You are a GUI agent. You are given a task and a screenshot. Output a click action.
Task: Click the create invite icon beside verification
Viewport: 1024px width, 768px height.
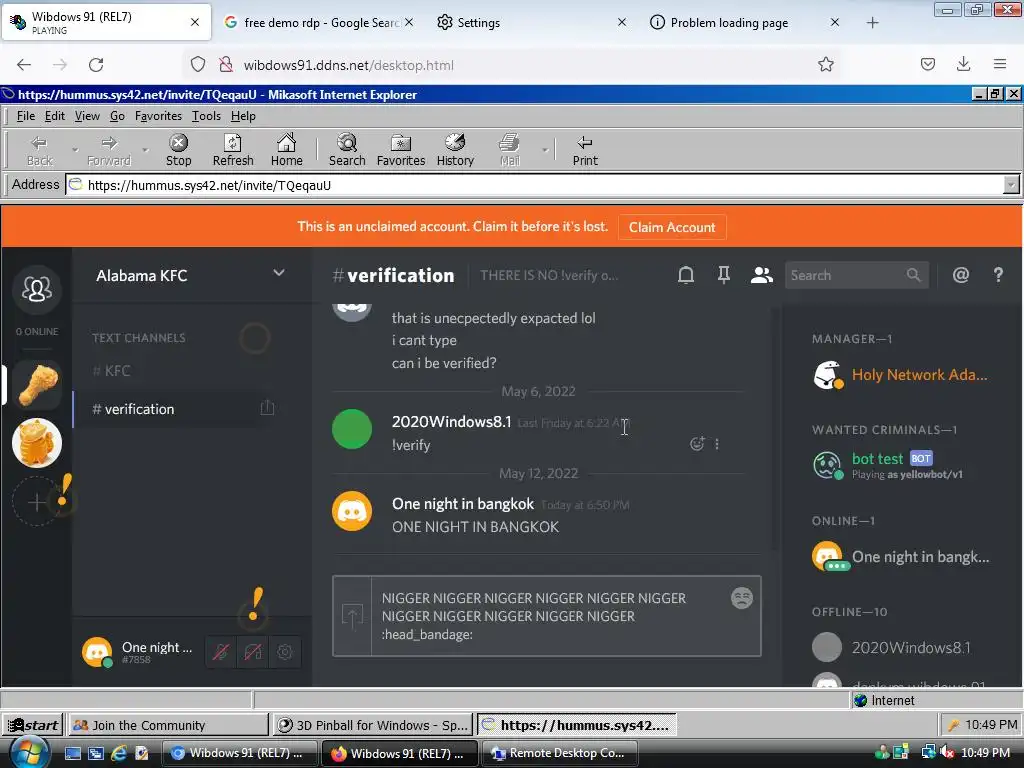click(267, 408)
